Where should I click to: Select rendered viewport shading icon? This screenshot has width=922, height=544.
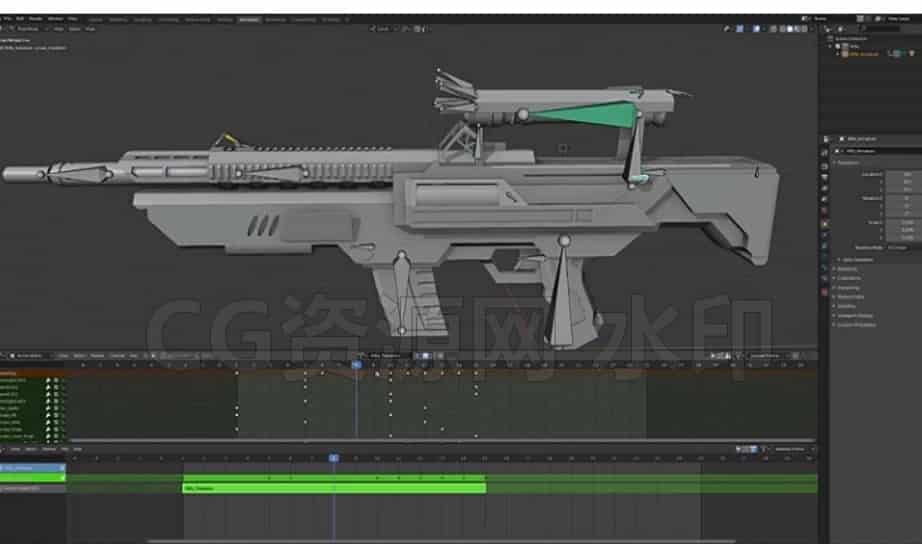pos(805,28)
